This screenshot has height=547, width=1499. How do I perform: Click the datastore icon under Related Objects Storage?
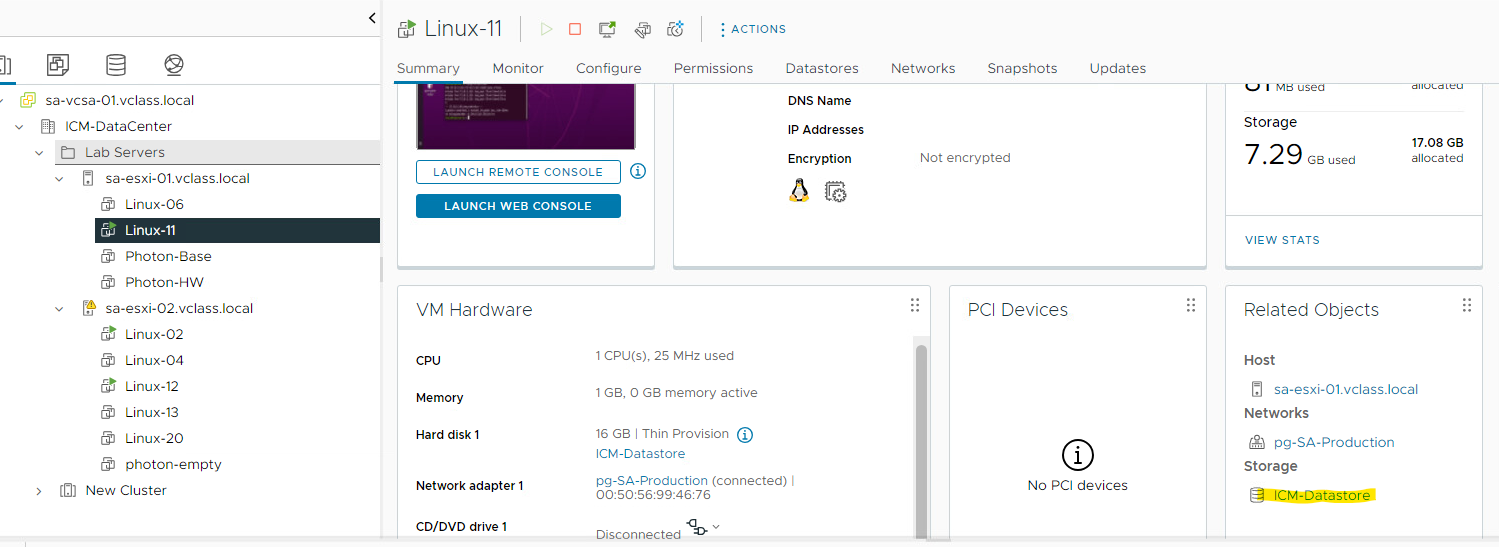tap(1257, 495)
